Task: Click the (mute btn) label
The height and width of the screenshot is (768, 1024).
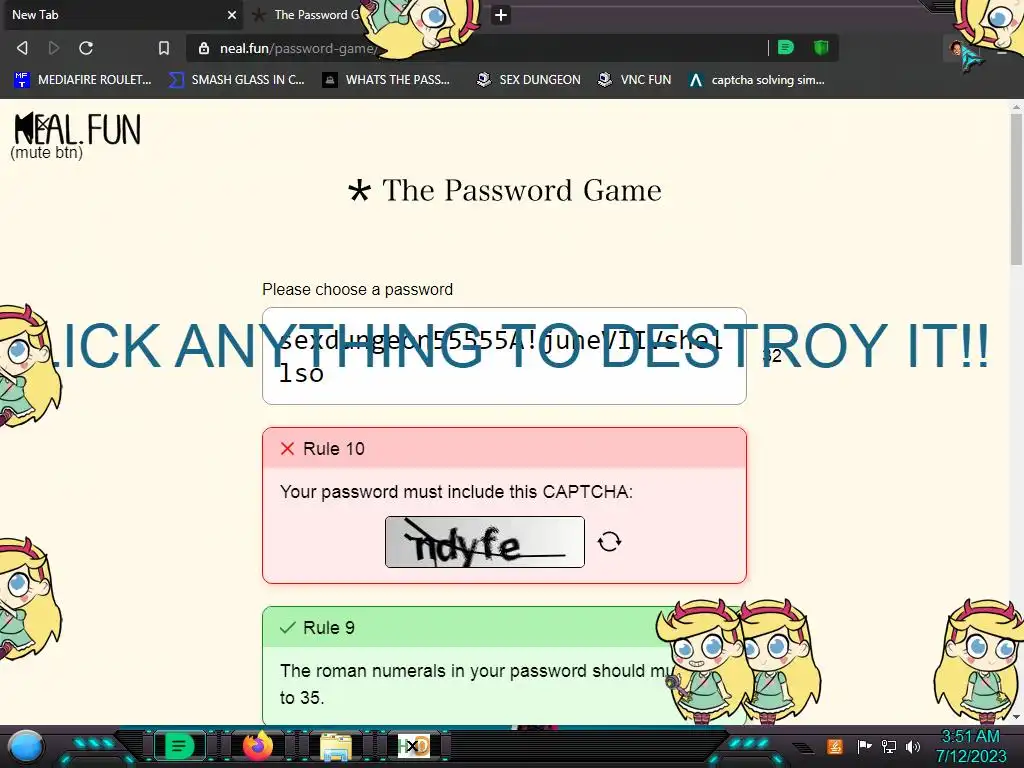Action: pos(46,152)
